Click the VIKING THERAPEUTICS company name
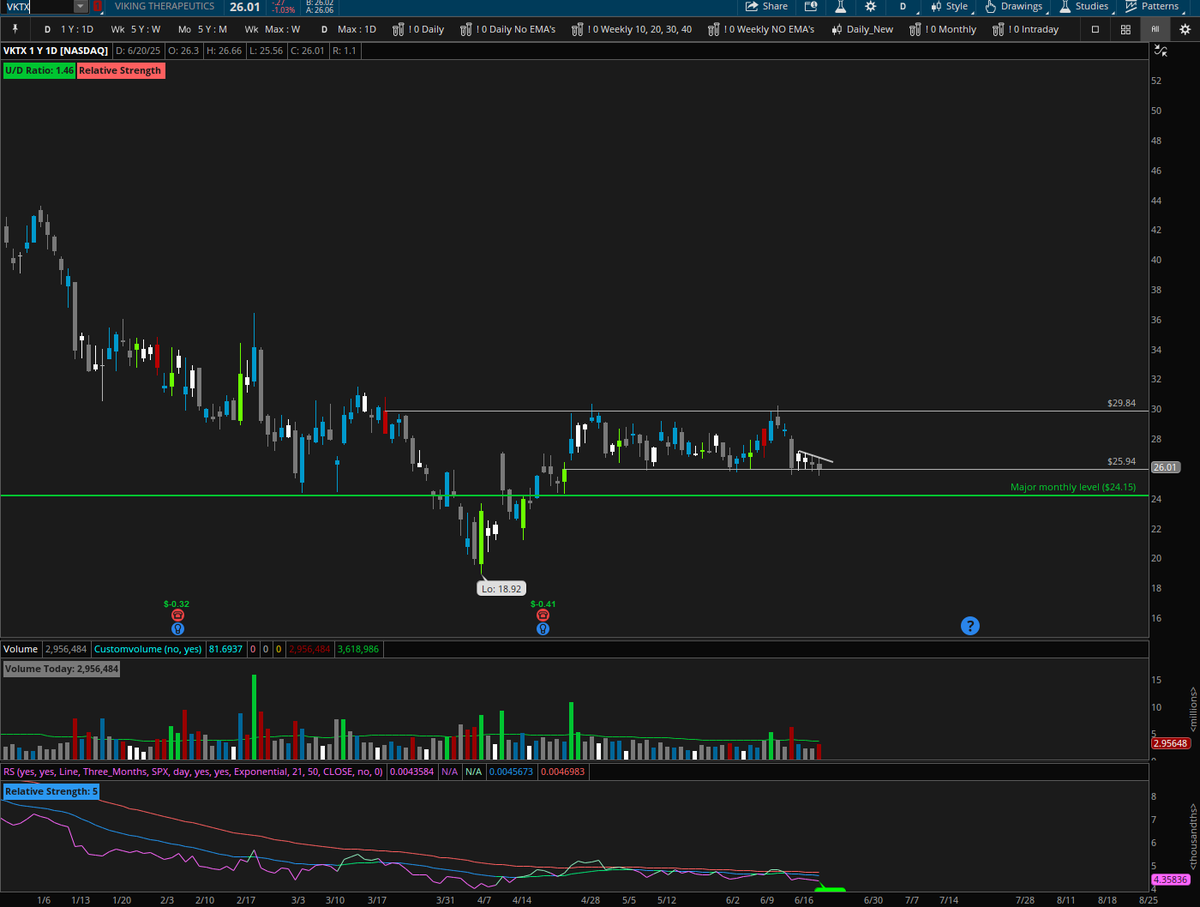This screenshot has width=1200, height=907. (x=165, y=6)
